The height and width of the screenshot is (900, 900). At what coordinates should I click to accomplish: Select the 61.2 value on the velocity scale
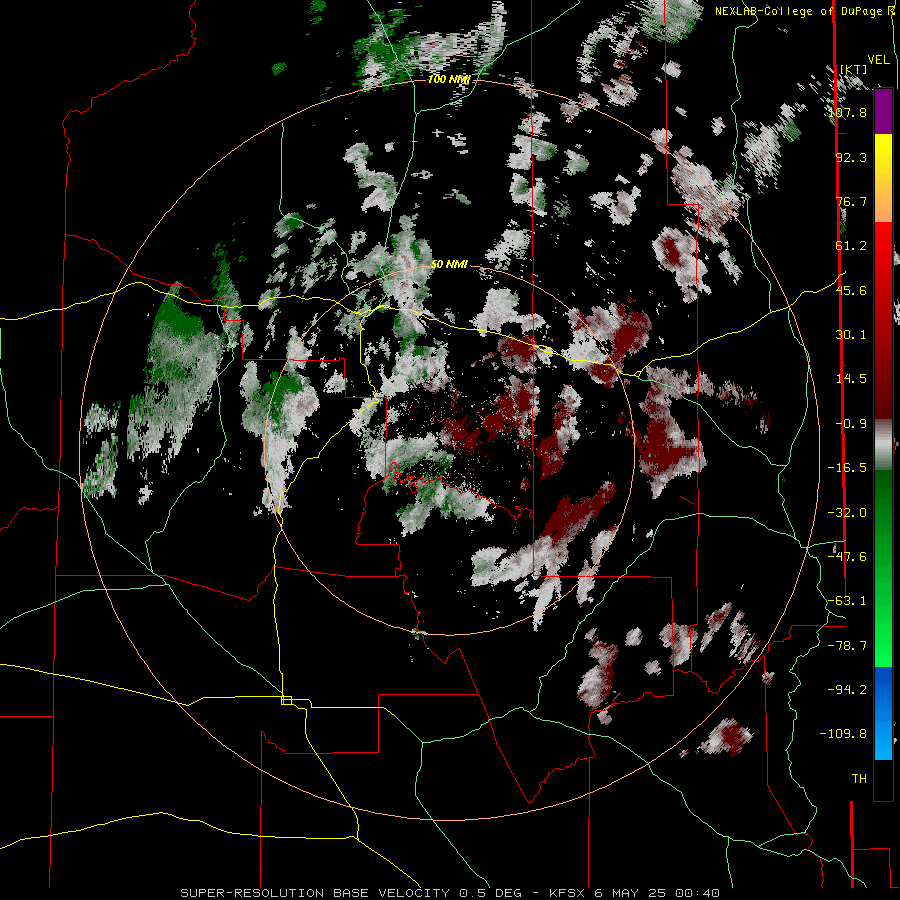point(851,246)
